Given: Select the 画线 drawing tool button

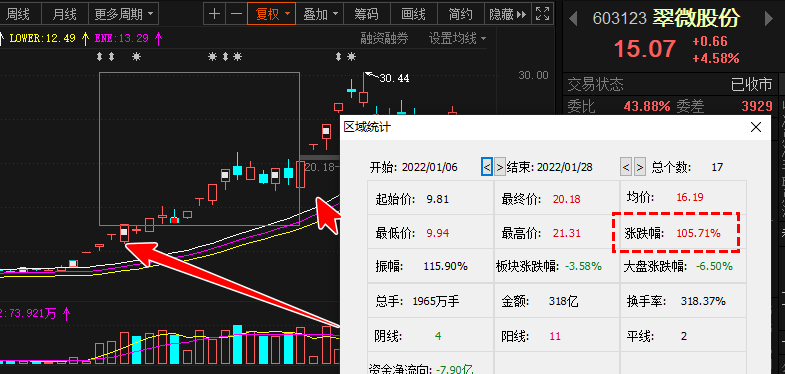Looking at the screenshot, I should pyautogui.click(x=414, y=14).
